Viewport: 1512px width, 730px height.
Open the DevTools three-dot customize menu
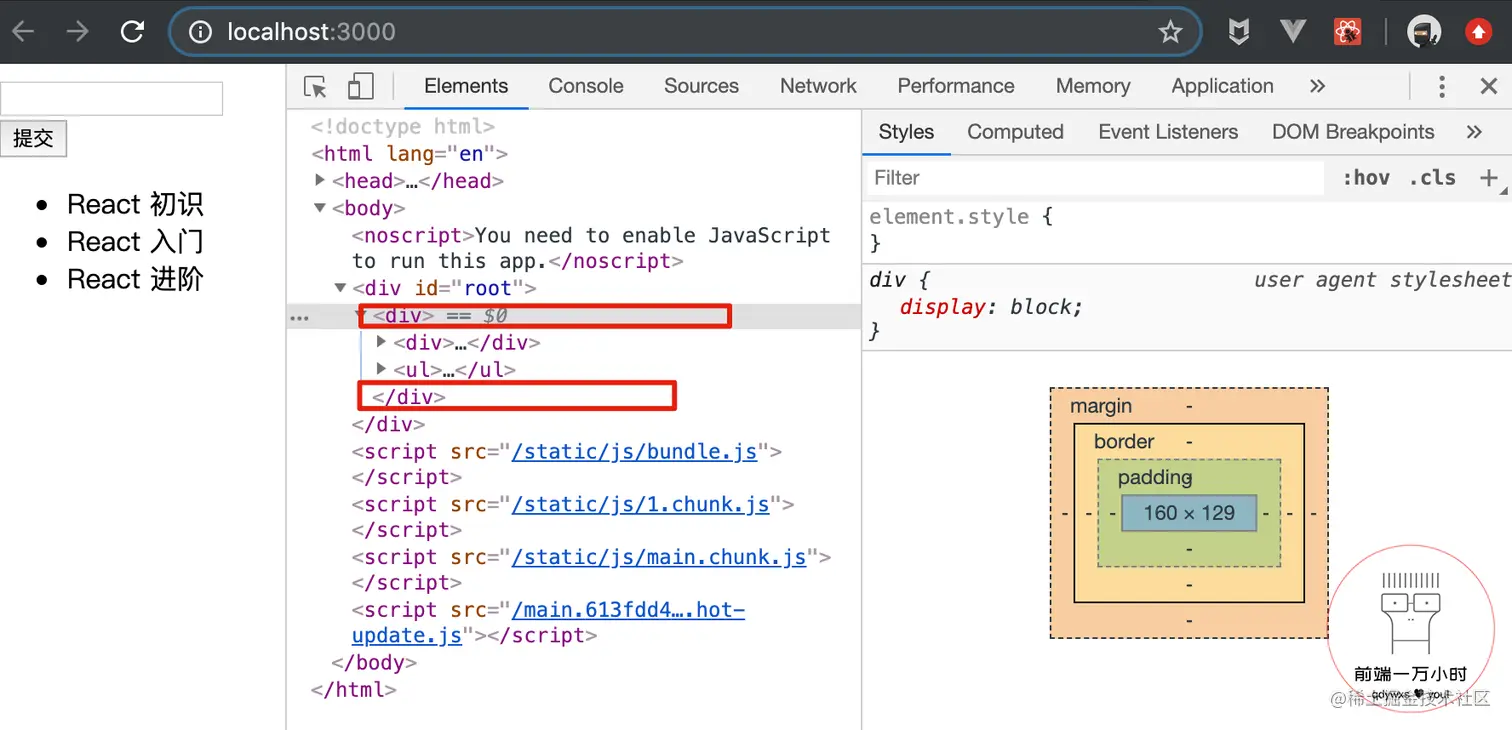click(1441, 87)
